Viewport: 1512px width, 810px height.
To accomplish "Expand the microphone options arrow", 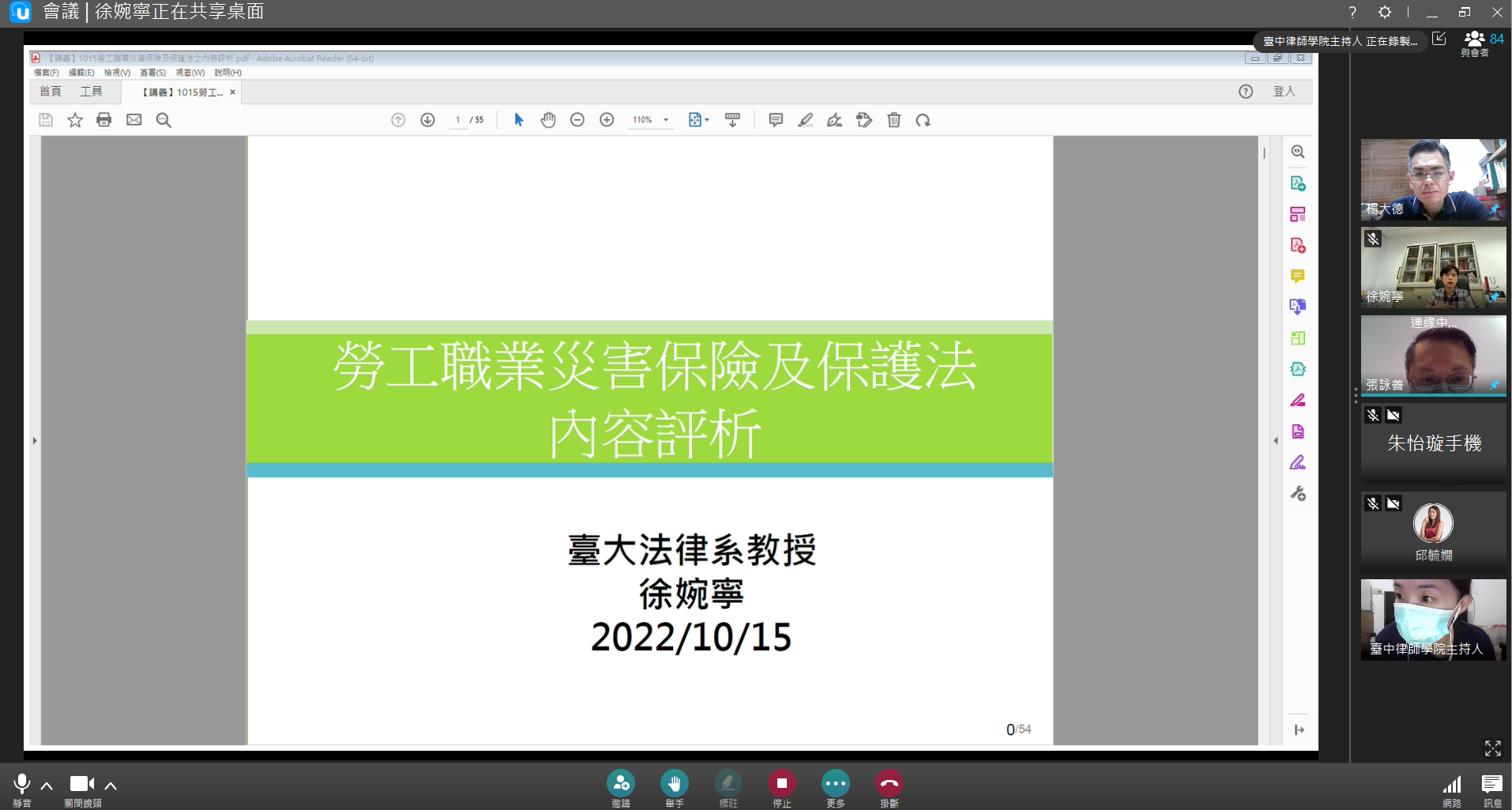I will click(47, 786).
